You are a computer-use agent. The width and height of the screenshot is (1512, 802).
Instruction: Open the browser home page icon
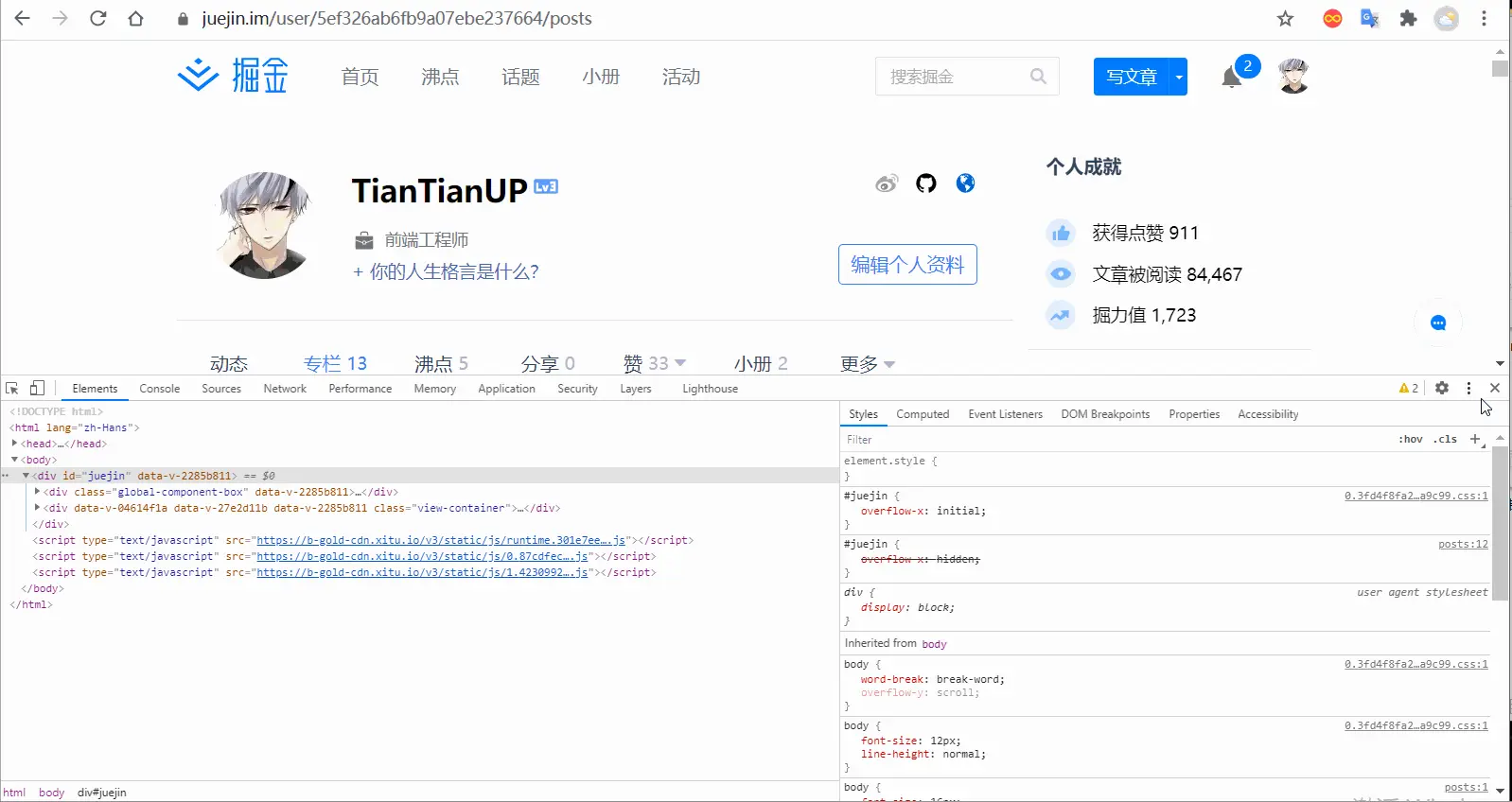pyautogui.click(x=135, y=18)
